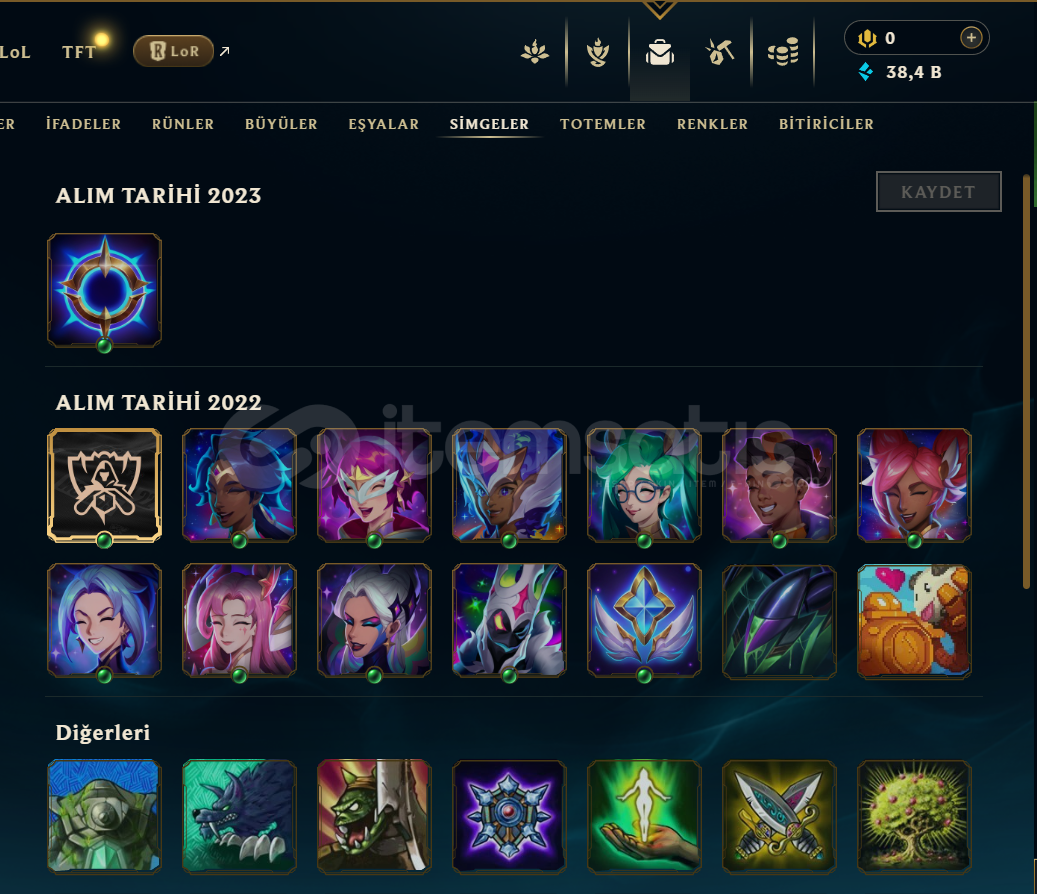Go to the RÜNLER tab
The width and height of the screenshot is (1037, 894).
coord(183,124)
